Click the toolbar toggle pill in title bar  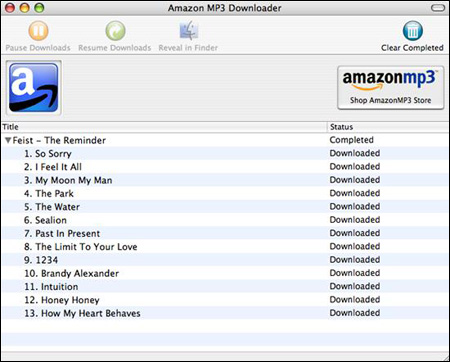438,8
